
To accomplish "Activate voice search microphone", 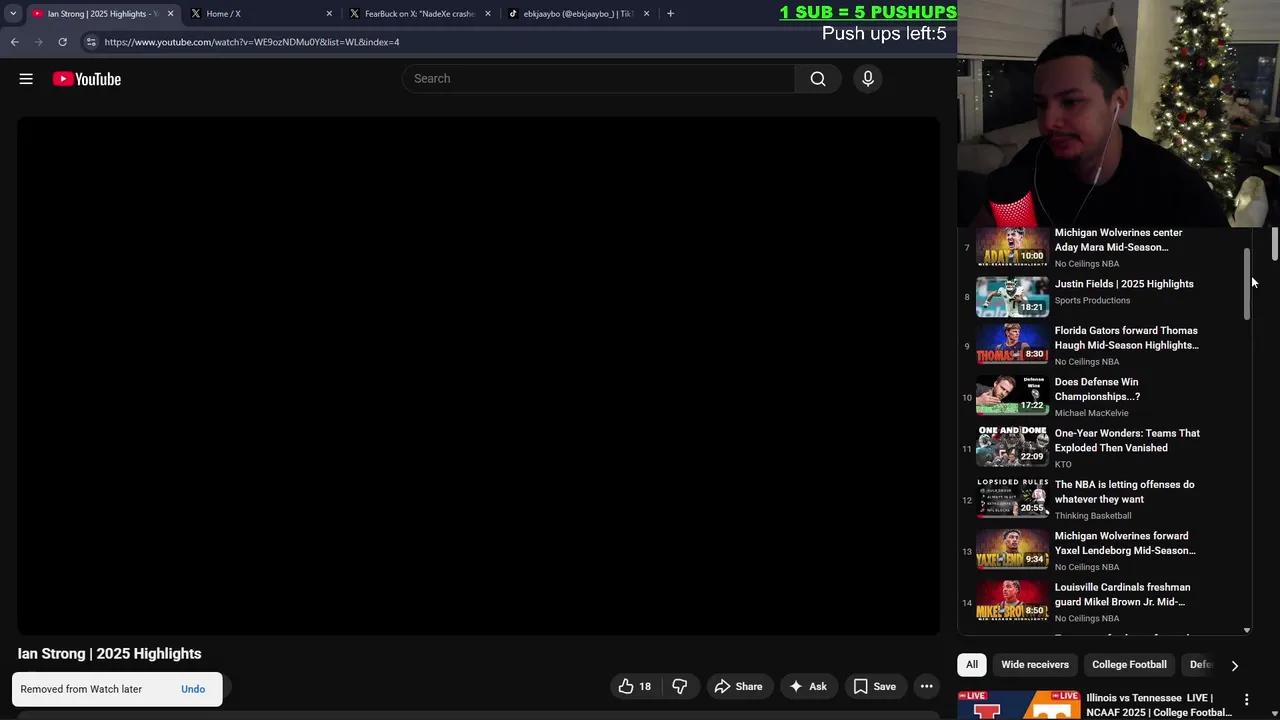I will [868, 79].
